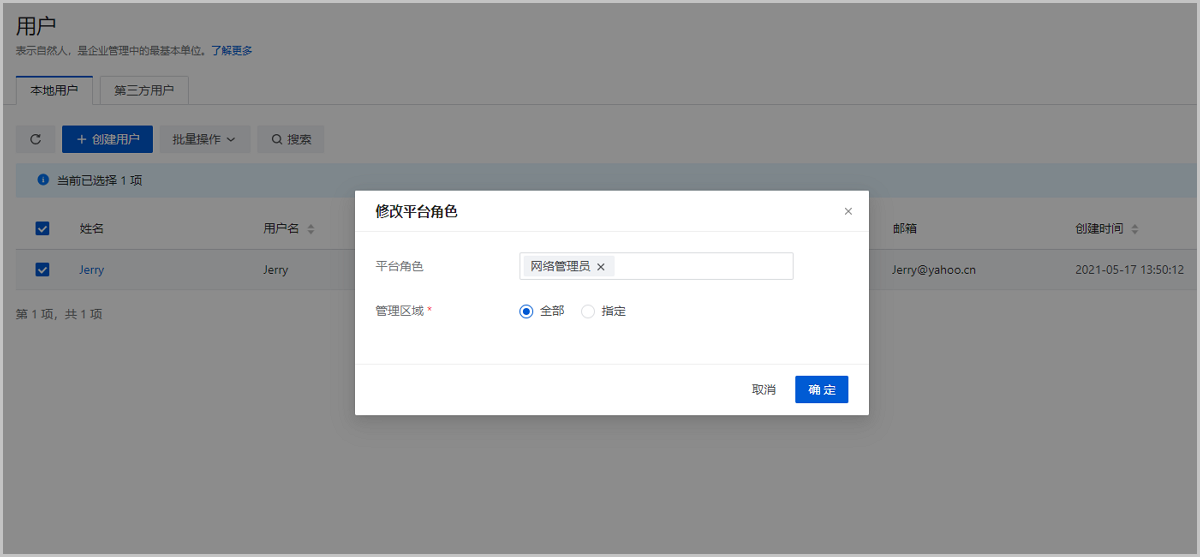Screen dimensions: 1200x557
Task: Close the 修改平台角色 dialog with X
Action: coord(848,211)
